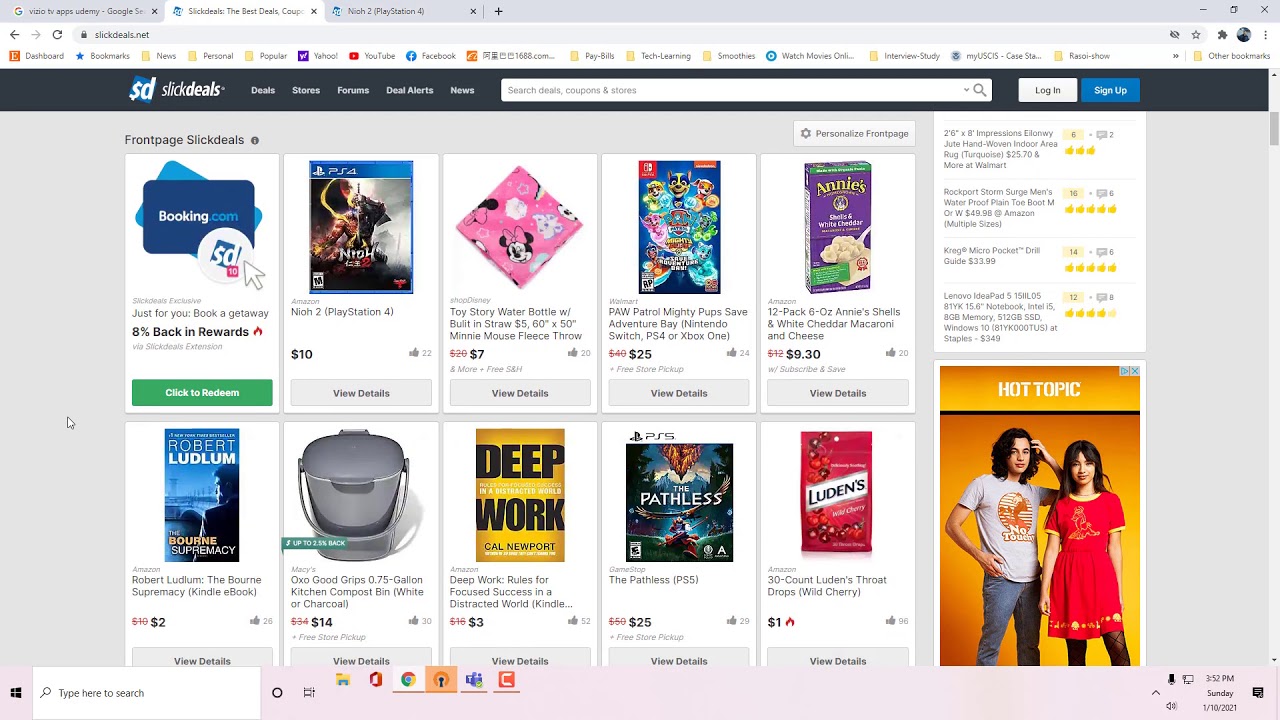Screen dimensions: 1280x720
Task: Click the gear icon in Personalize Frontpage
Action: (806, 133)
